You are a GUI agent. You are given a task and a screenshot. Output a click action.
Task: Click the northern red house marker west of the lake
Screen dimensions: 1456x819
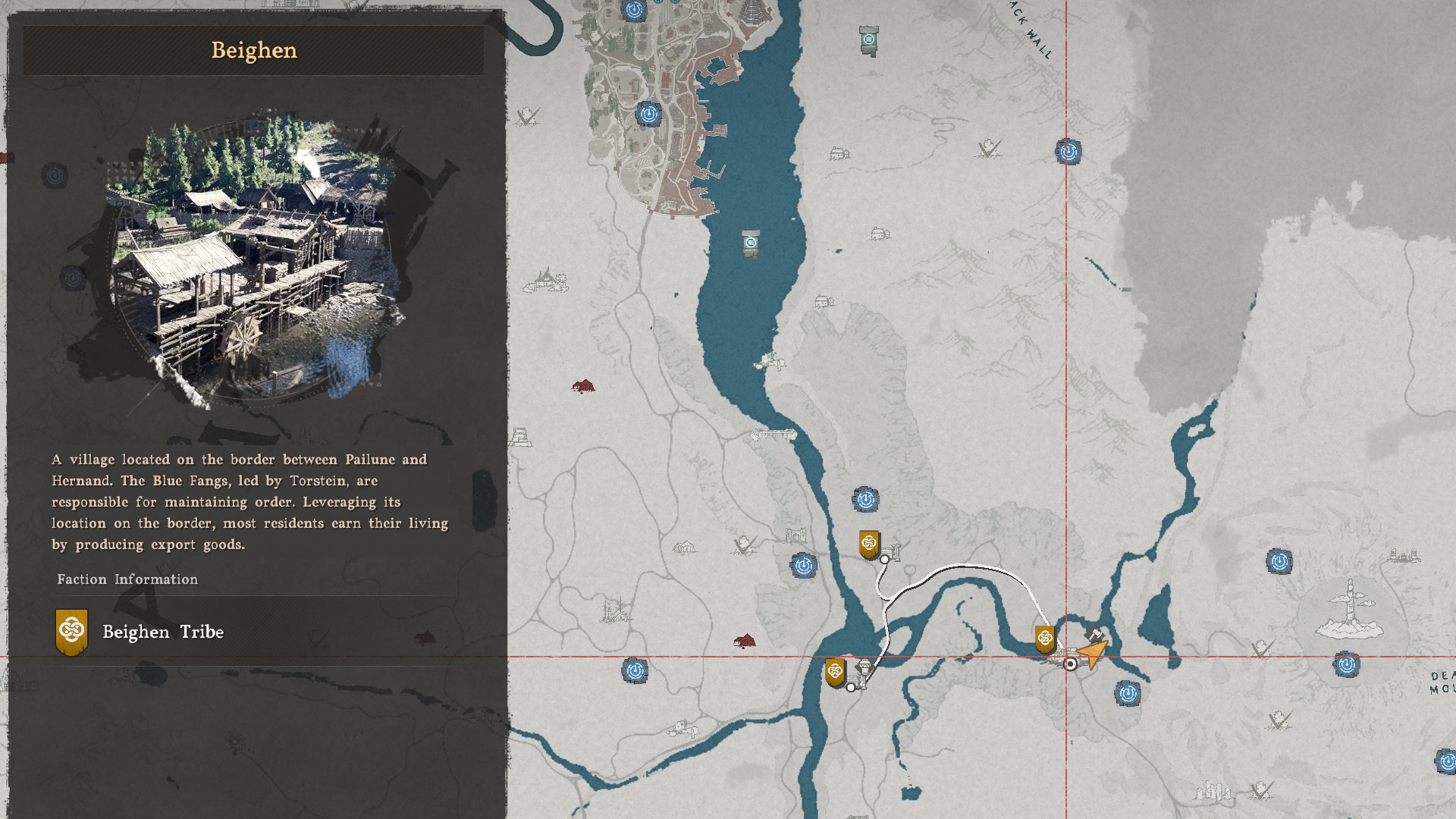pos(583,386)
